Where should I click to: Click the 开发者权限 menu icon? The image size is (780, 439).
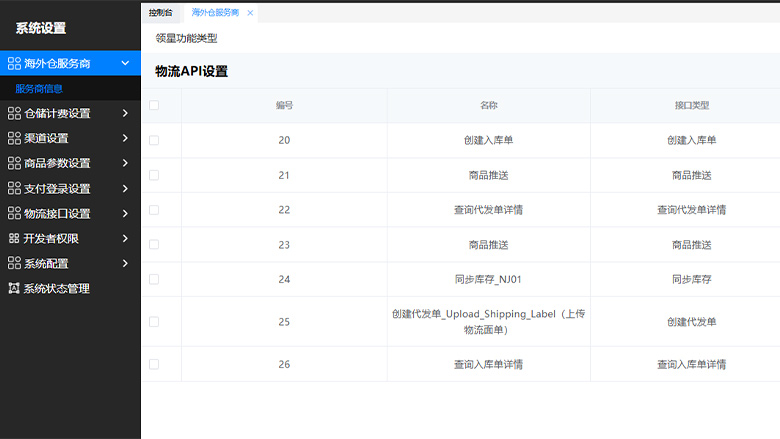click(x=14, y=238)
